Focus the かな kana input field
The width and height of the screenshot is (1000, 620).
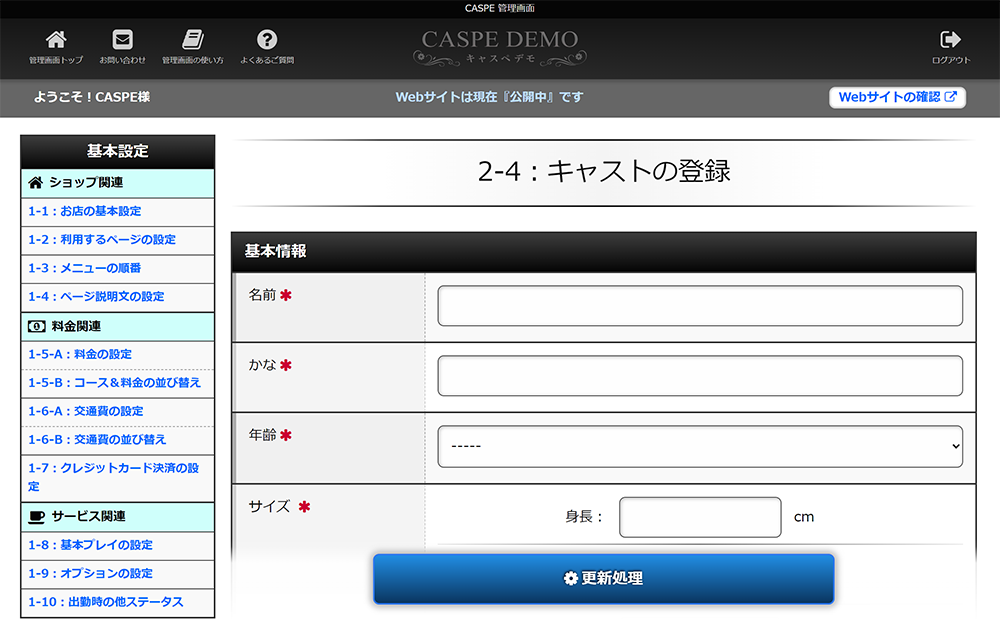point(700,376)
